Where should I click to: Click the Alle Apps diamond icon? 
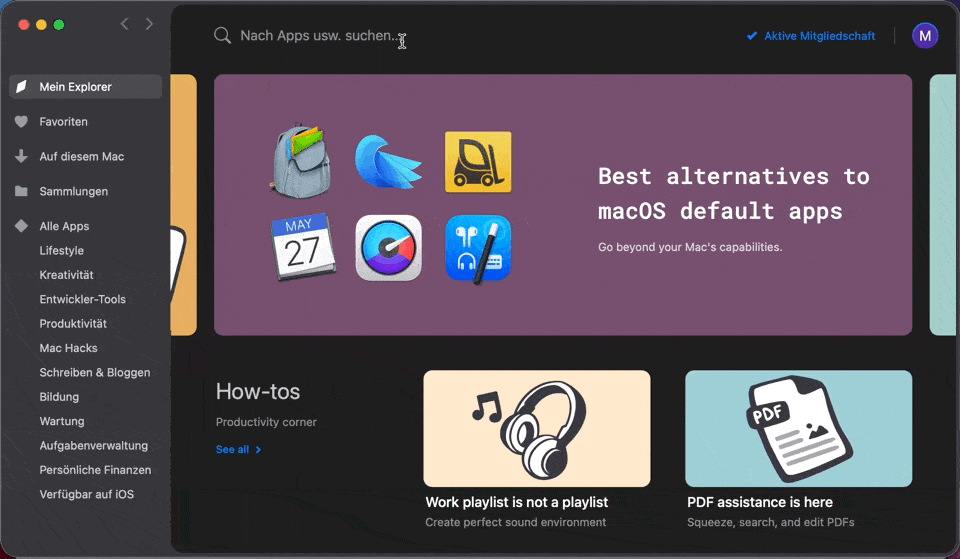coord(21,226)
